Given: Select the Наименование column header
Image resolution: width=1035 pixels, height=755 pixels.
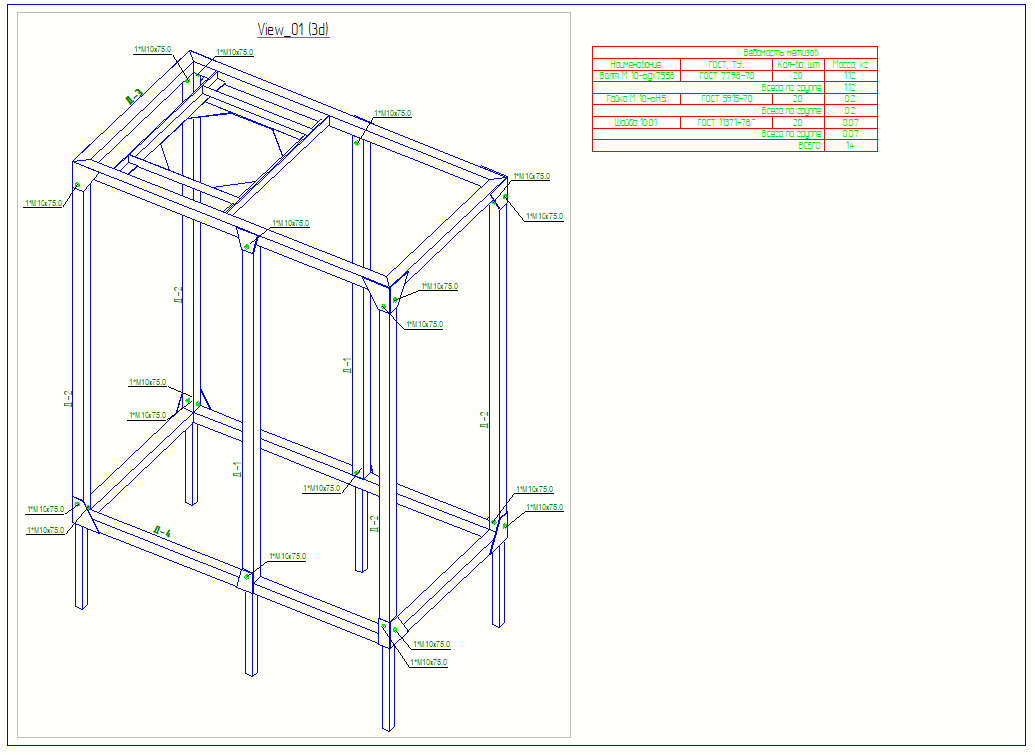Looking at the screenshot, I should point(636,65).
